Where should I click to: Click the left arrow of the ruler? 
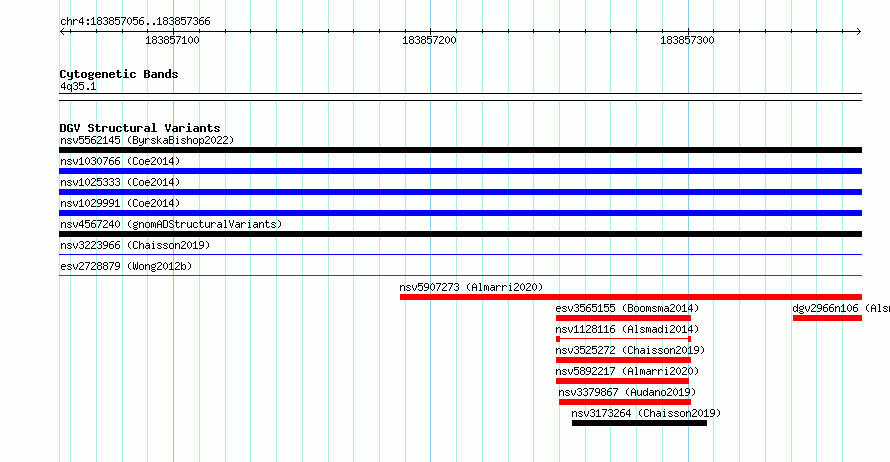click(x=62, y=32)
